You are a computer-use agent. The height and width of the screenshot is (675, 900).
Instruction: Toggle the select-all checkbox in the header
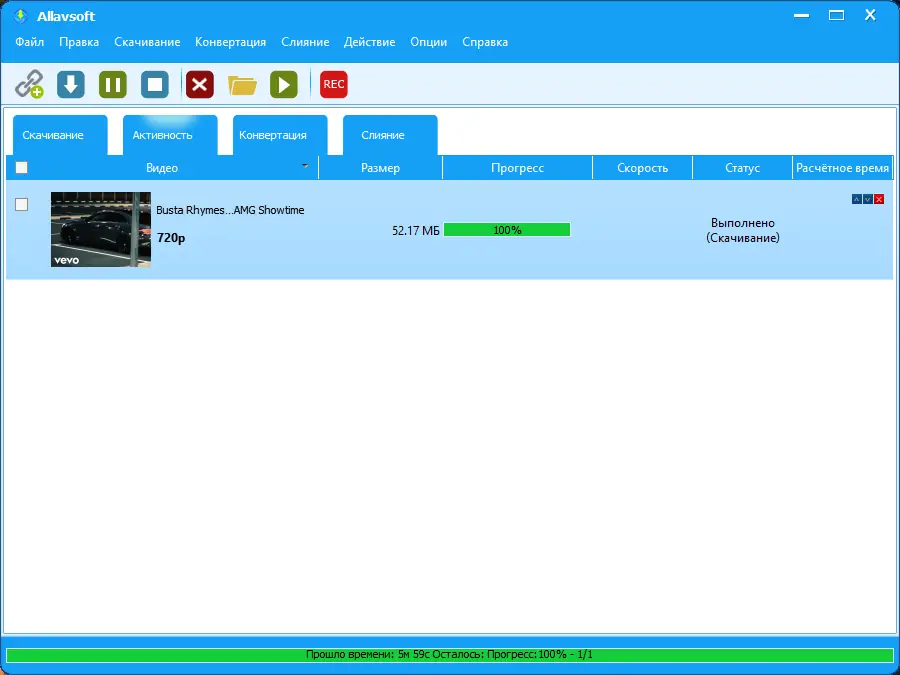click(21, 168)
